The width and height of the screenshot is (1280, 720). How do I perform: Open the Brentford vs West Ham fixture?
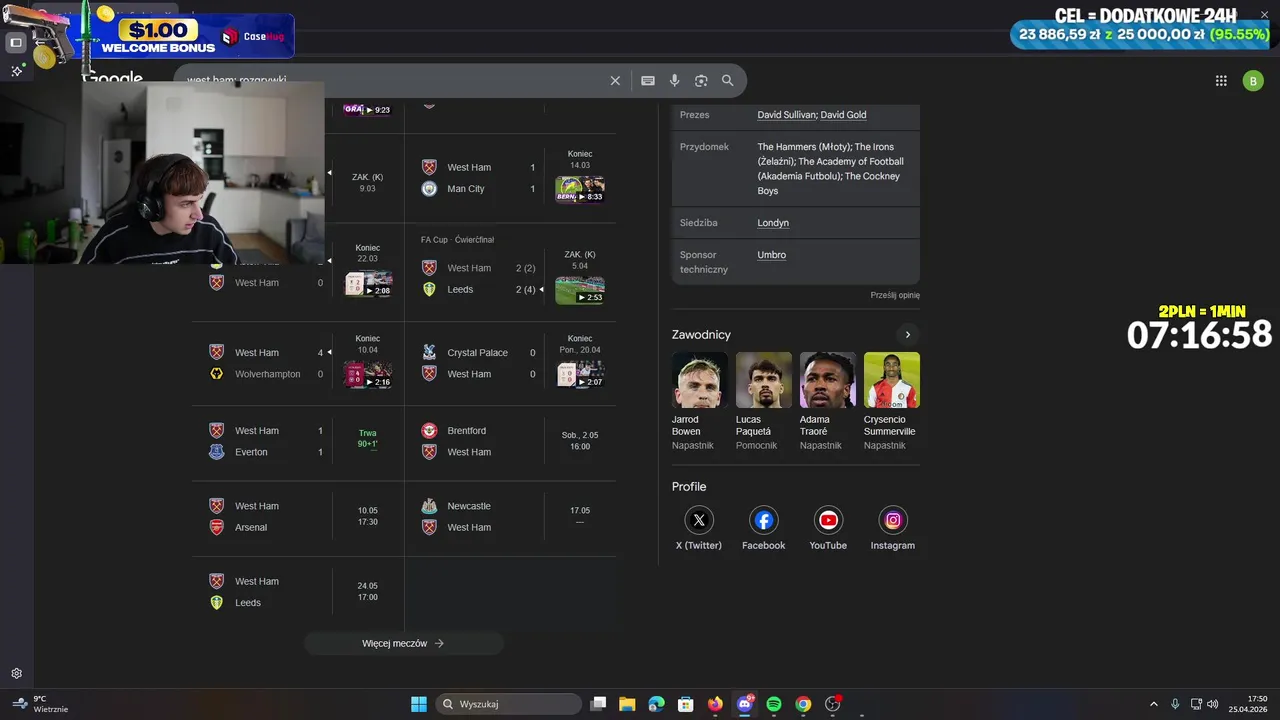click(x=510, y=441)
